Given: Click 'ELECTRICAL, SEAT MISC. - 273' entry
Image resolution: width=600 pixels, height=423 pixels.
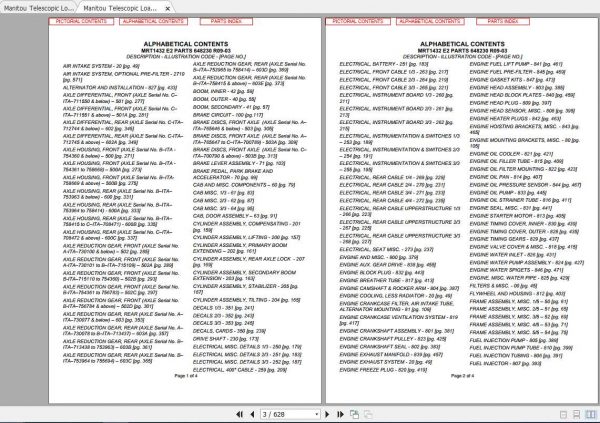Looking at the screenshot, I should coord(386,250).
